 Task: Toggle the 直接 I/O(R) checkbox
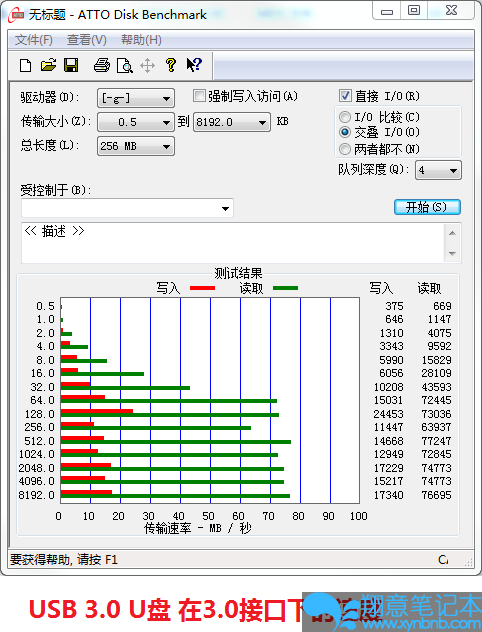point(345,96)
